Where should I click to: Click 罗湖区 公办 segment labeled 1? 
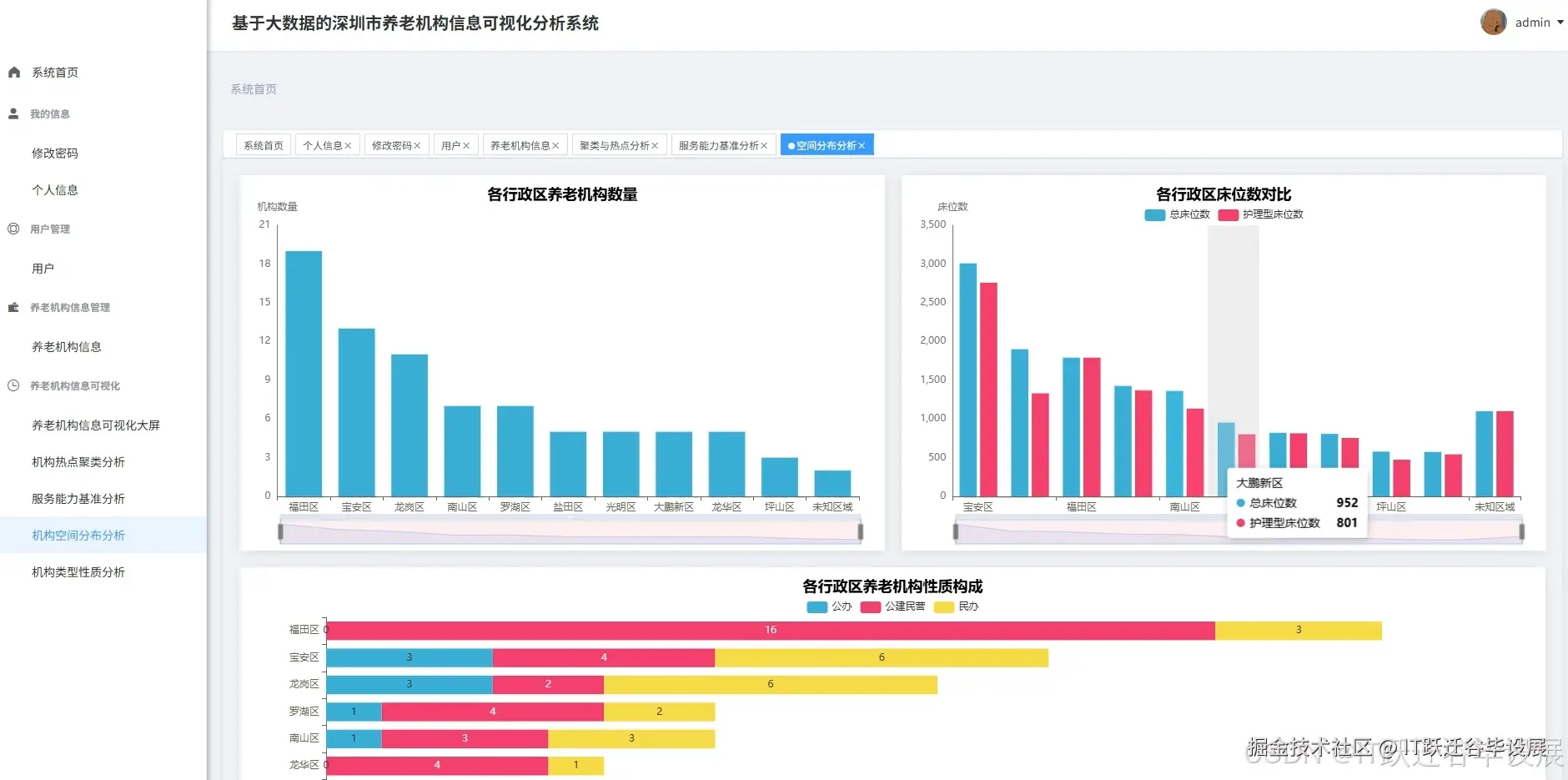pyautogui.click(x=354, y=712)
